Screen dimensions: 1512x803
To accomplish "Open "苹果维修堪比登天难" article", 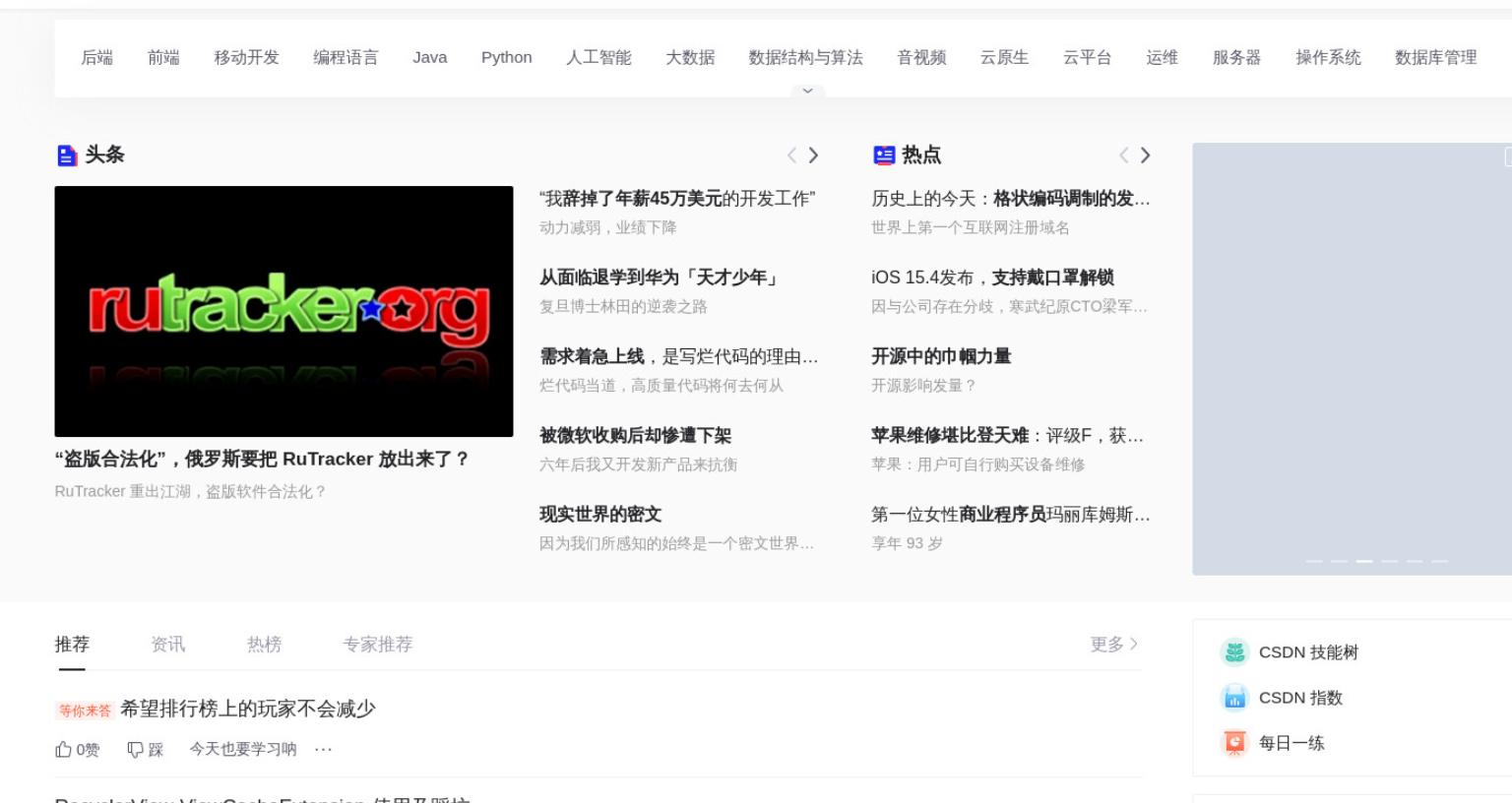I will tap(1008, 435).
